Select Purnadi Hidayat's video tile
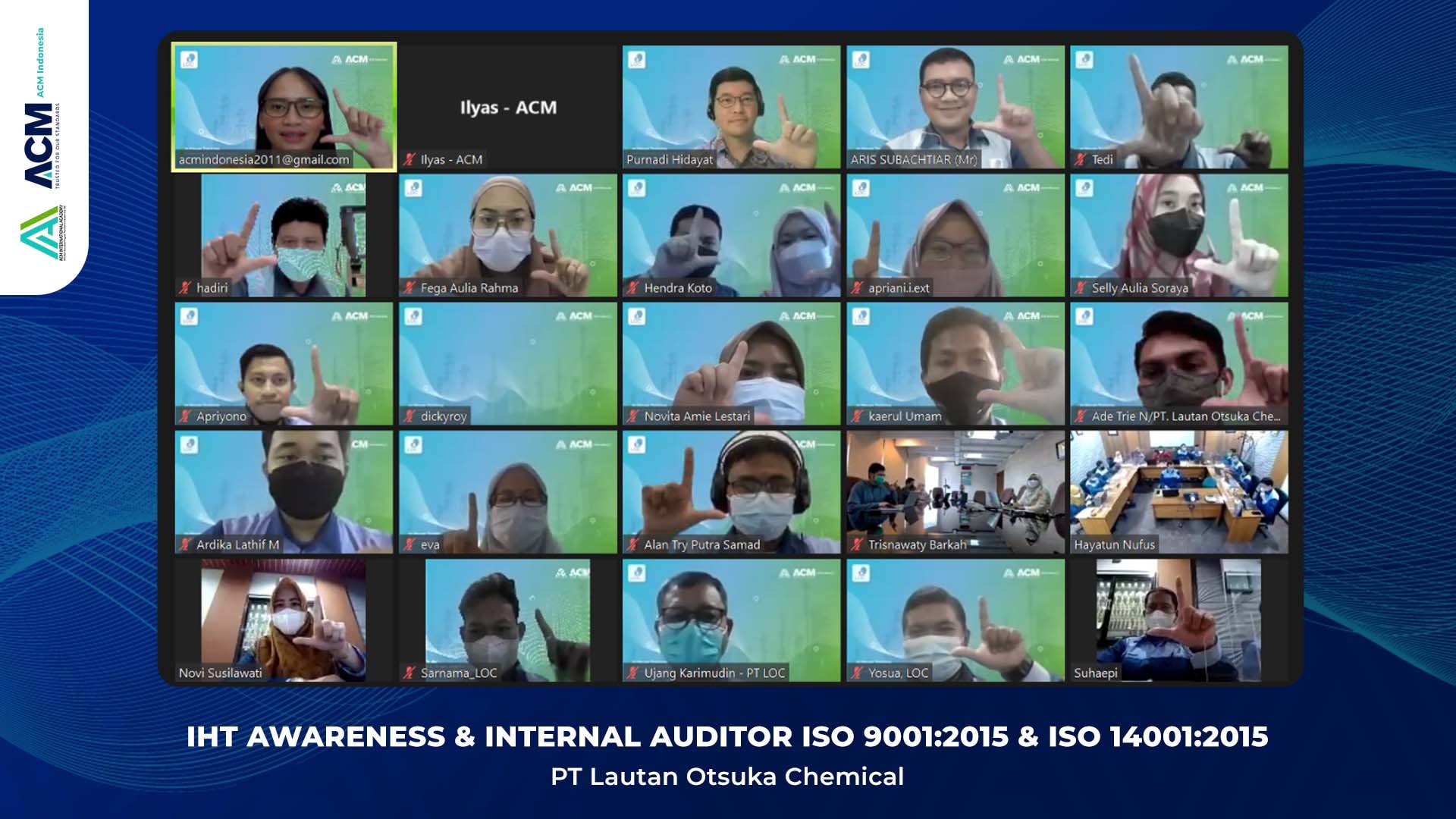 [731, 106]
